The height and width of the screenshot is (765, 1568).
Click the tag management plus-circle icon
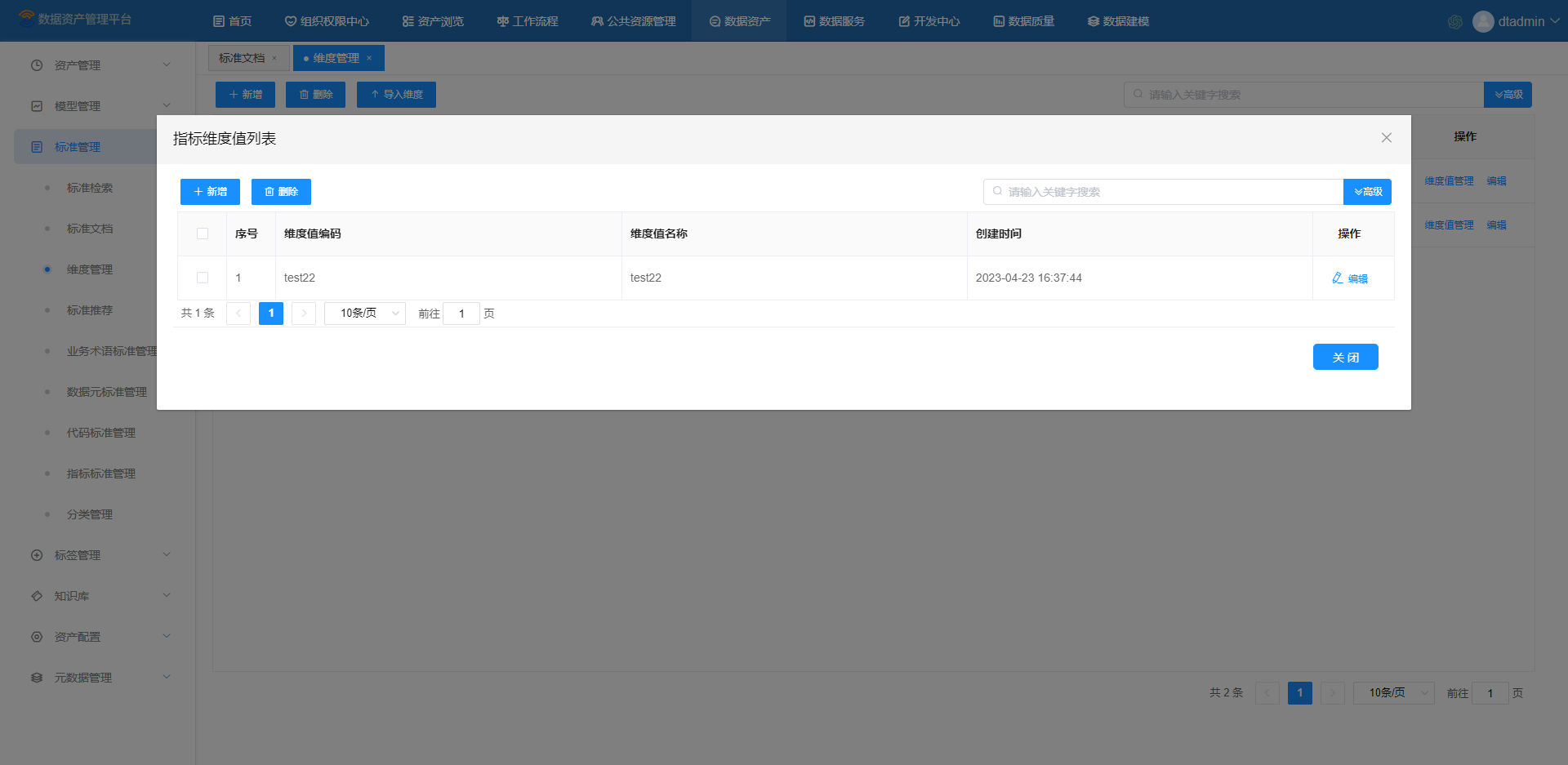37,555
